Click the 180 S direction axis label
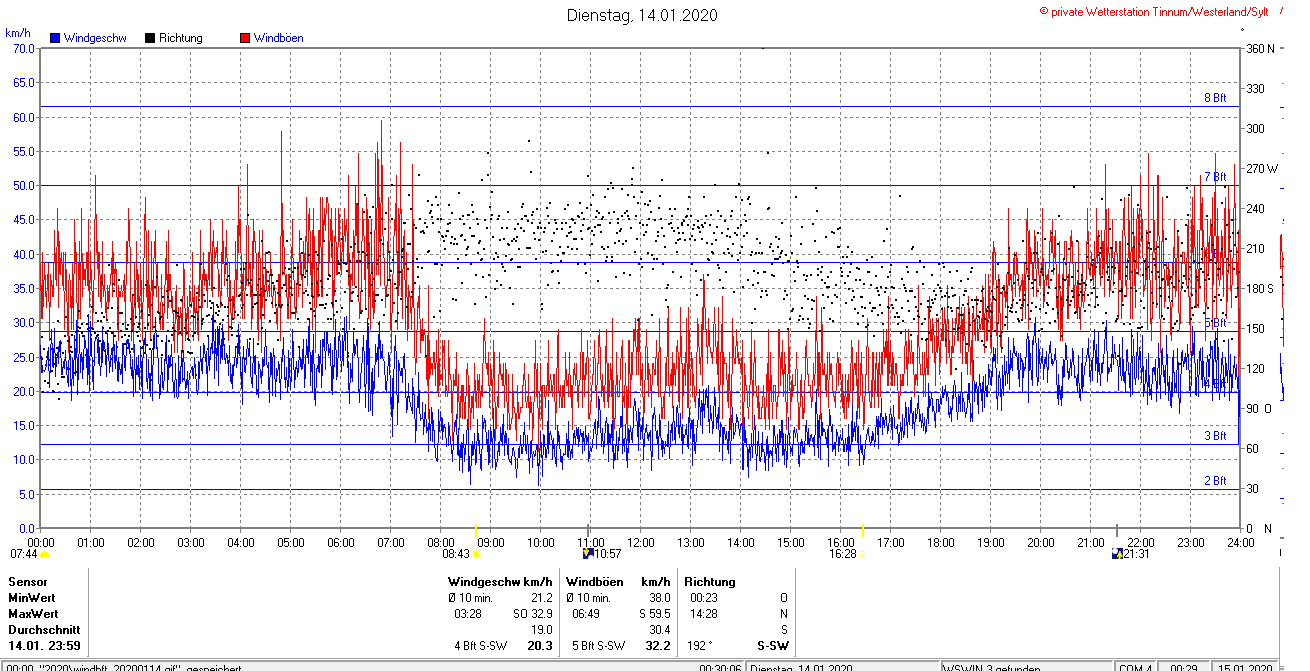 tap(1259, 289)
